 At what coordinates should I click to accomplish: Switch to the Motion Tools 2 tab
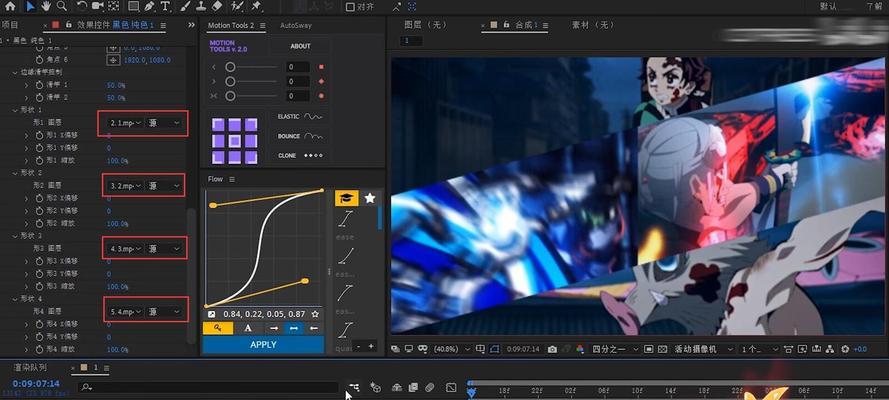click(231, 25)
